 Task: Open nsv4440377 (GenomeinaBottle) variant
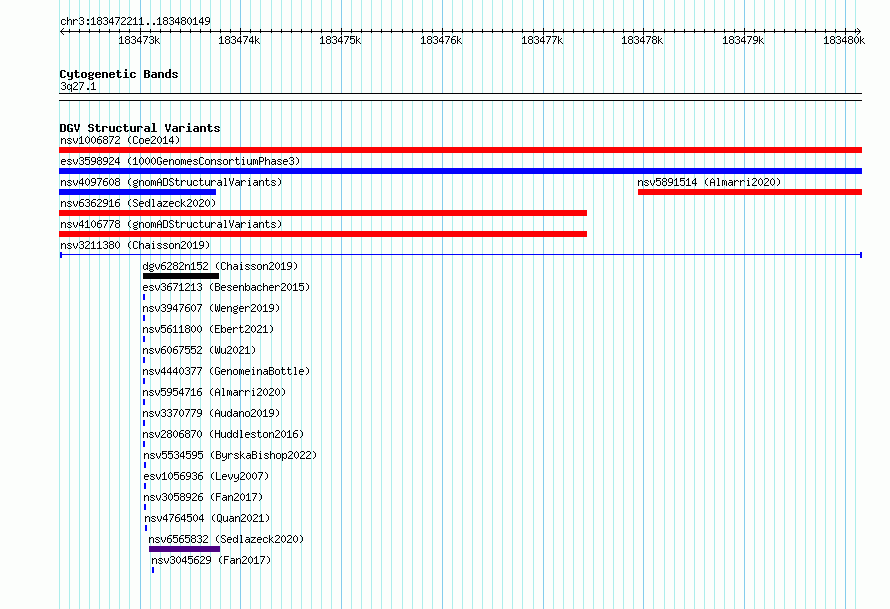226,371
